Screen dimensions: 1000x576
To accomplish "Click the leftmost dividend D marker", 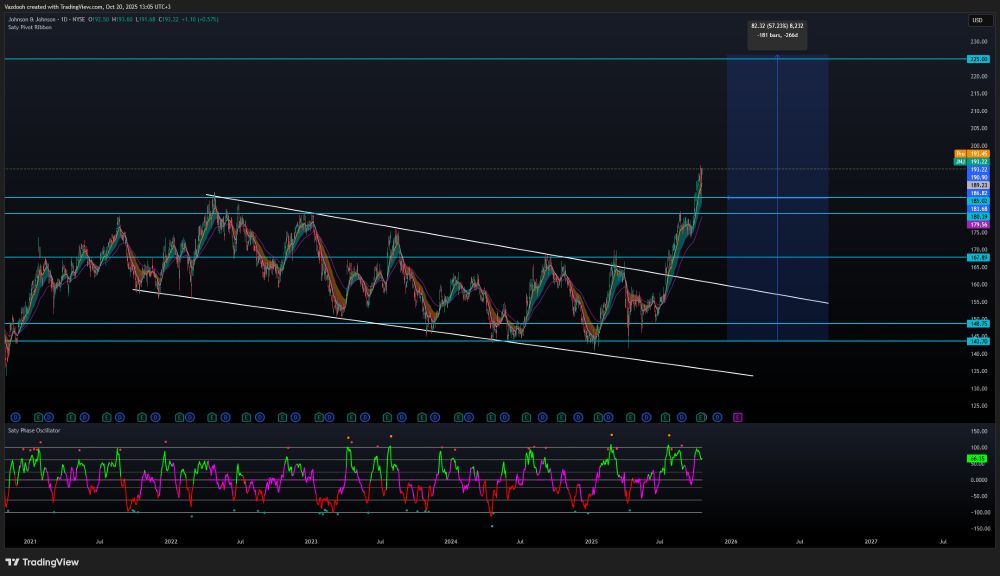I will (15, 417).
